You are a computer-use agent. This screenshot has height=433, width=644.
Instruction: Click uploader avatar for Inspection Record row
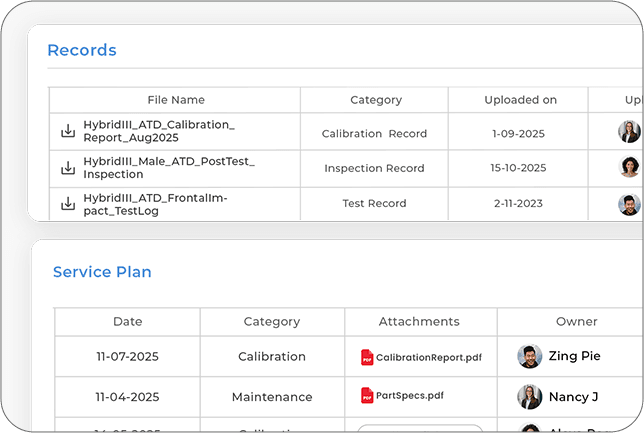pyautogui.click(x=629, y=167)
